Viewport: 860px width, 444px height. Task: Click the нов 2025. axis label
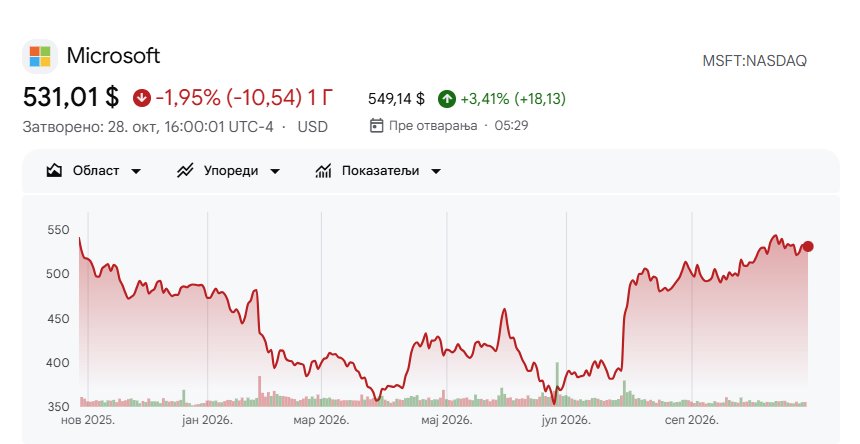click(88, 420)
